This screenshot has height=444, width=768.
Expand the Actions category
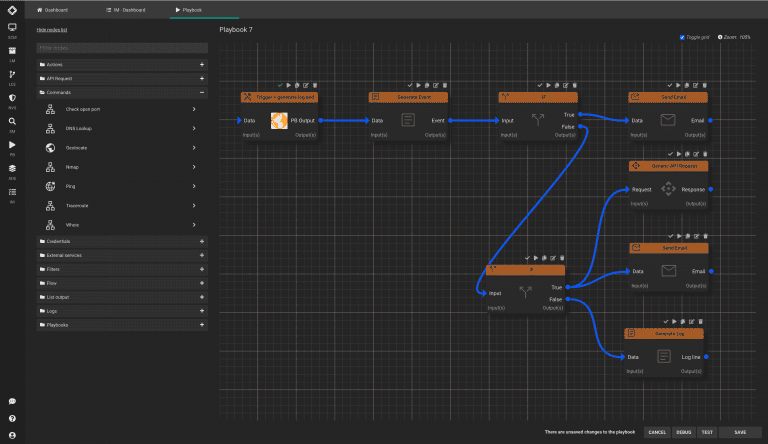click(122, 65)
